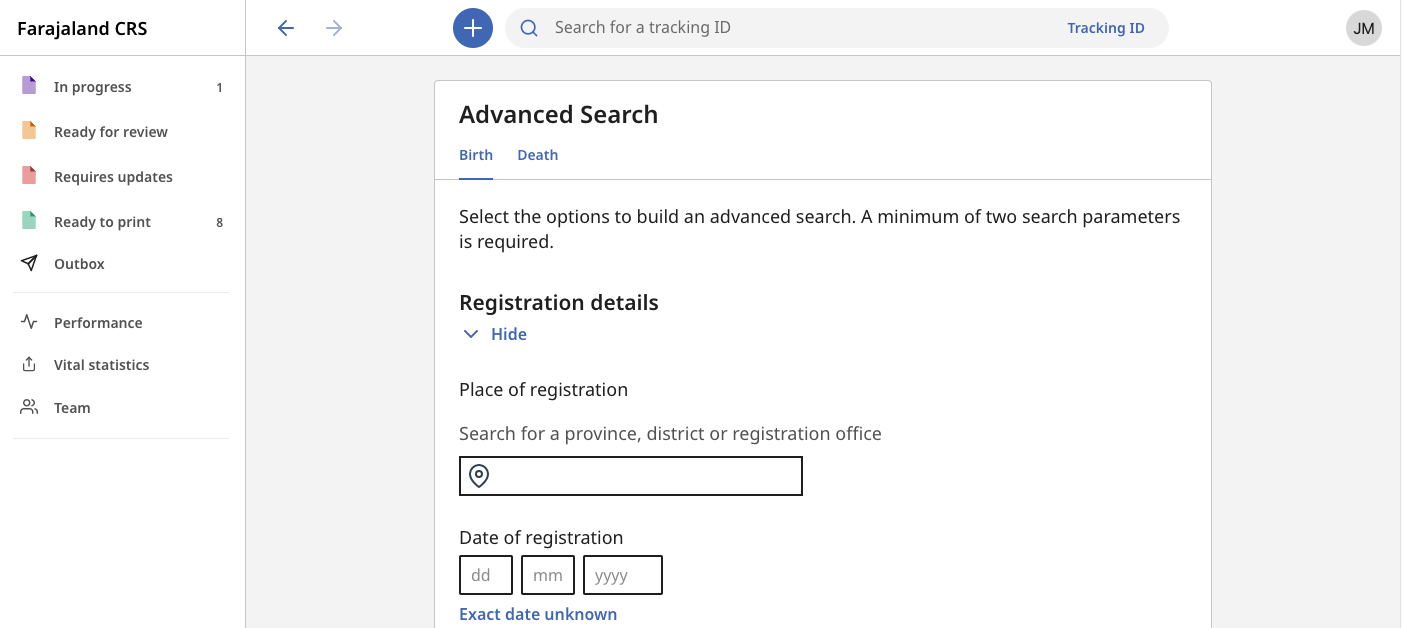Click the back arrow navigation icon
Screen dimensions: 1402x628
pyautogui.click(x=286, y=28)
